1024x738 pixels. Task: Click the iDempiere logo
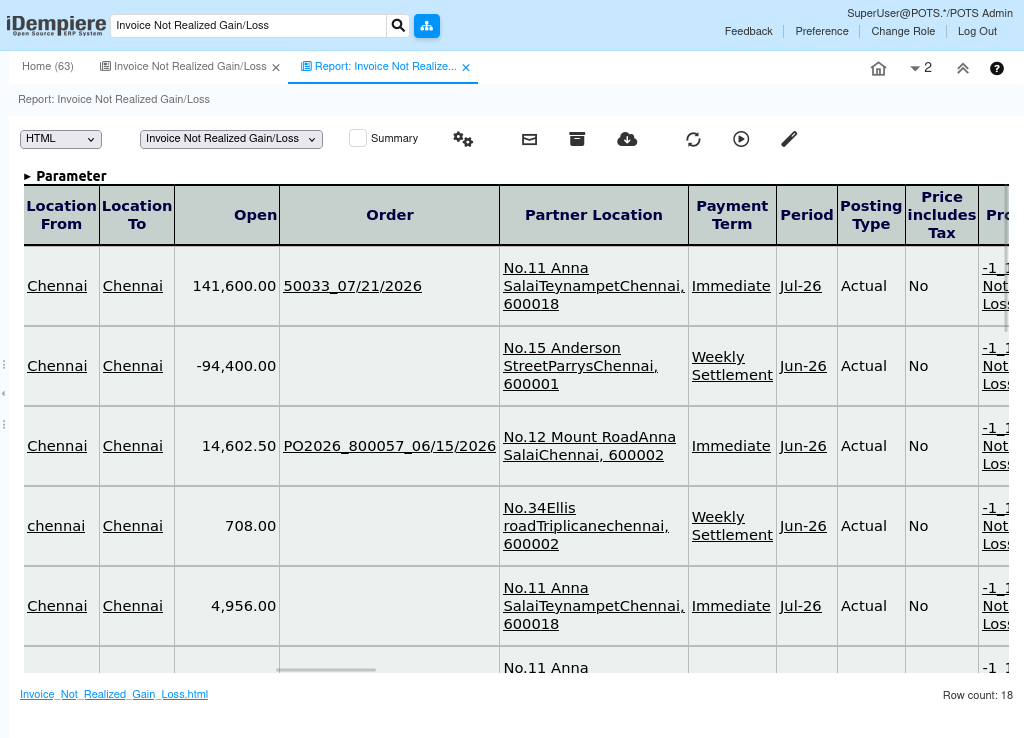click(x=56, y=25)
